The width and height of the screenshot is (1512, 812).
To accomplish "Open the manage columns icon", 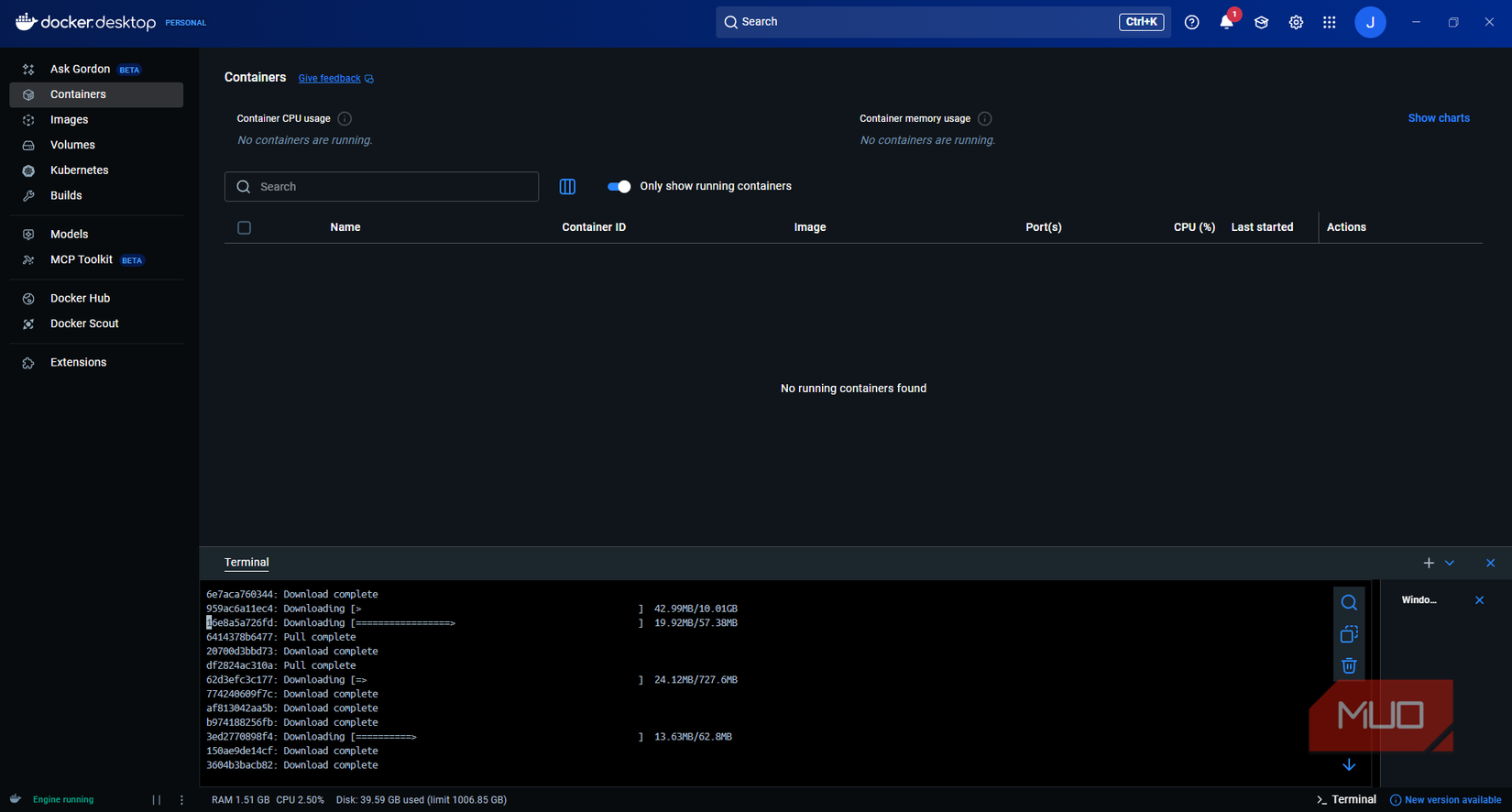I will pos(567,187).
